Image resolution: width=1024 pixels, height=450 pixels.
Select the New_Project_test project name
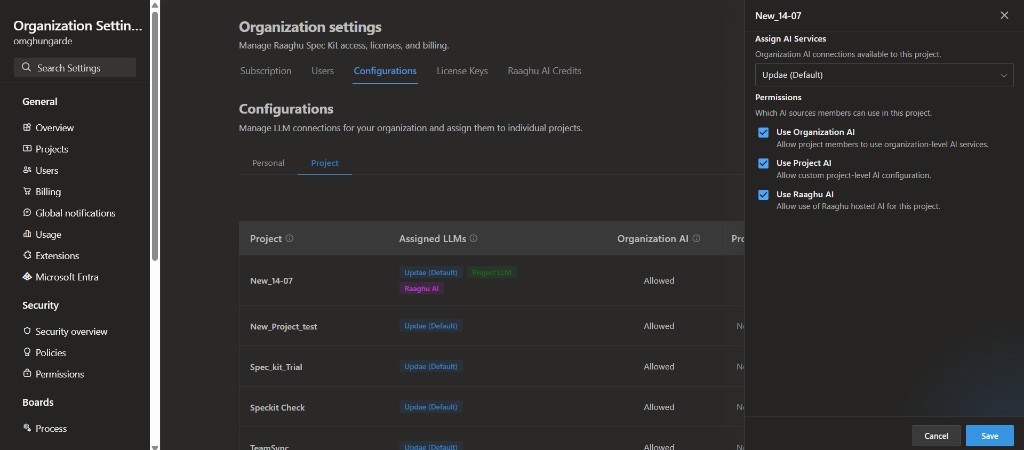(283, 326)
